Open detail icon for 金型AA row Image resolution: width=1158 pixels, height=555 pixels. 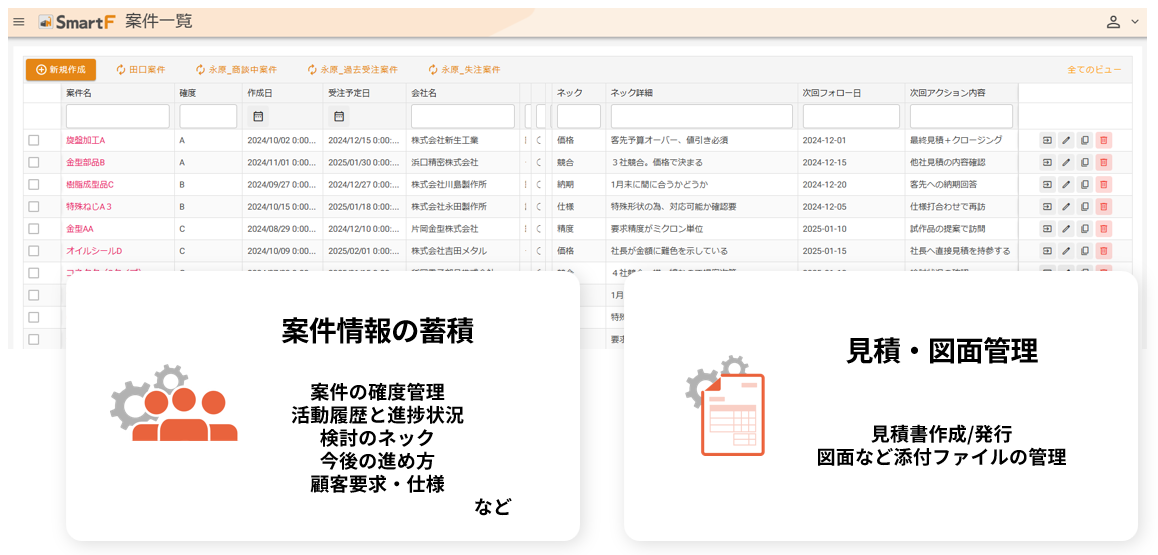click(1047, 229)
